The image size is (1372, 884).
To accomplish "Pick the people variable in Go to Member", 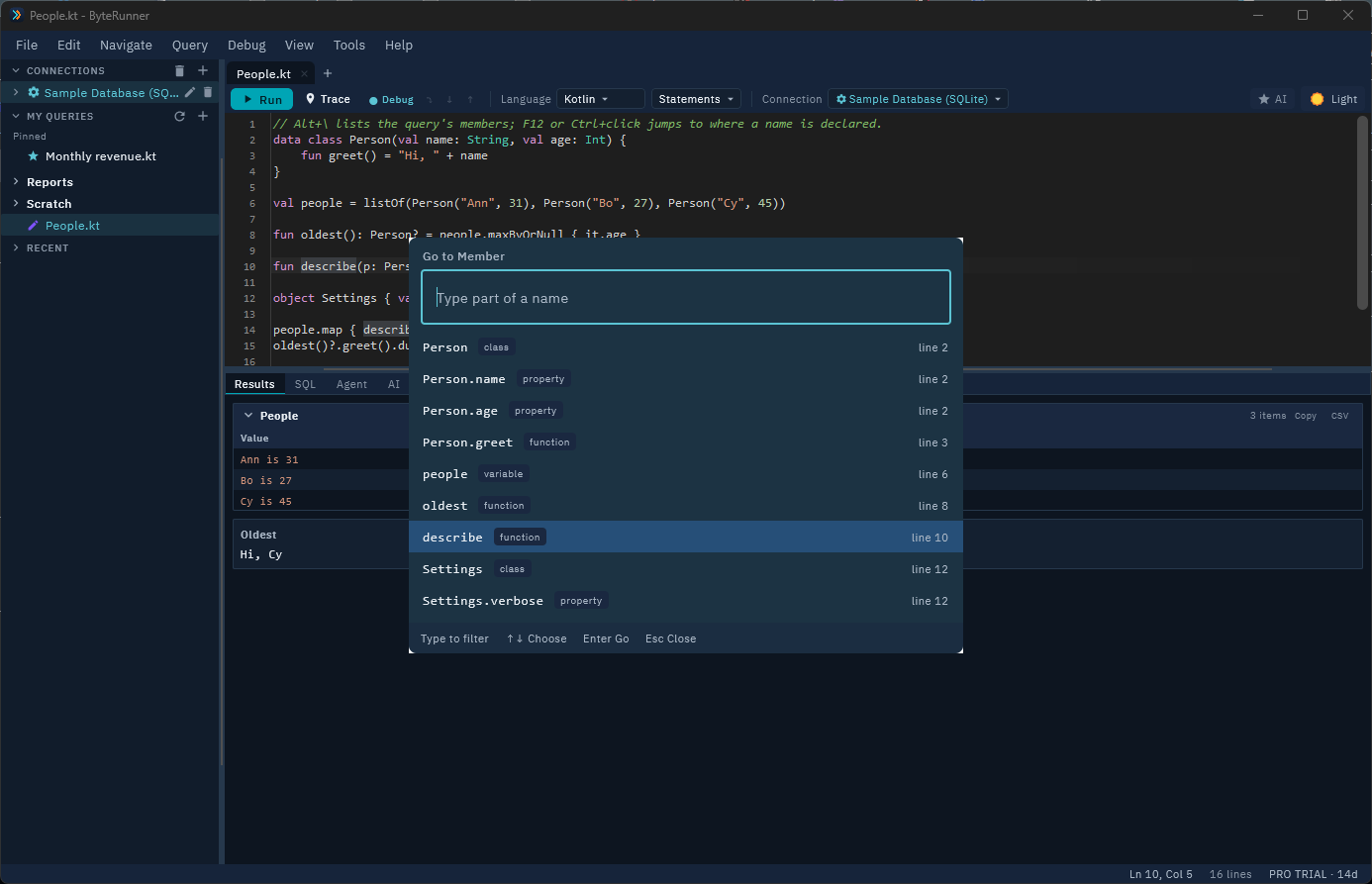I will (x=686, y=474).
